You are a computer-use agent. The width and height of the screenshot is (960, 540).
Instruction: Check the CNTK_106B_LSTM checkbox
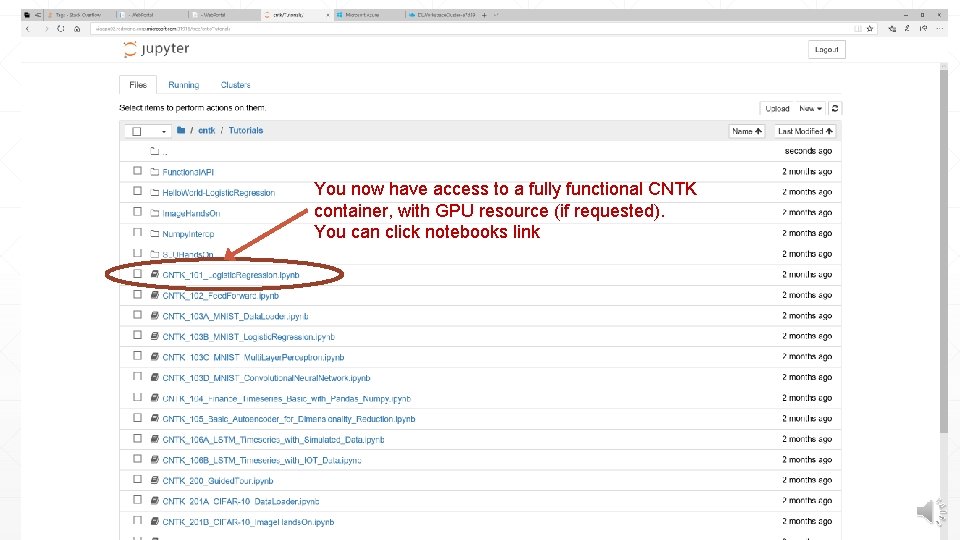[138, 459]
